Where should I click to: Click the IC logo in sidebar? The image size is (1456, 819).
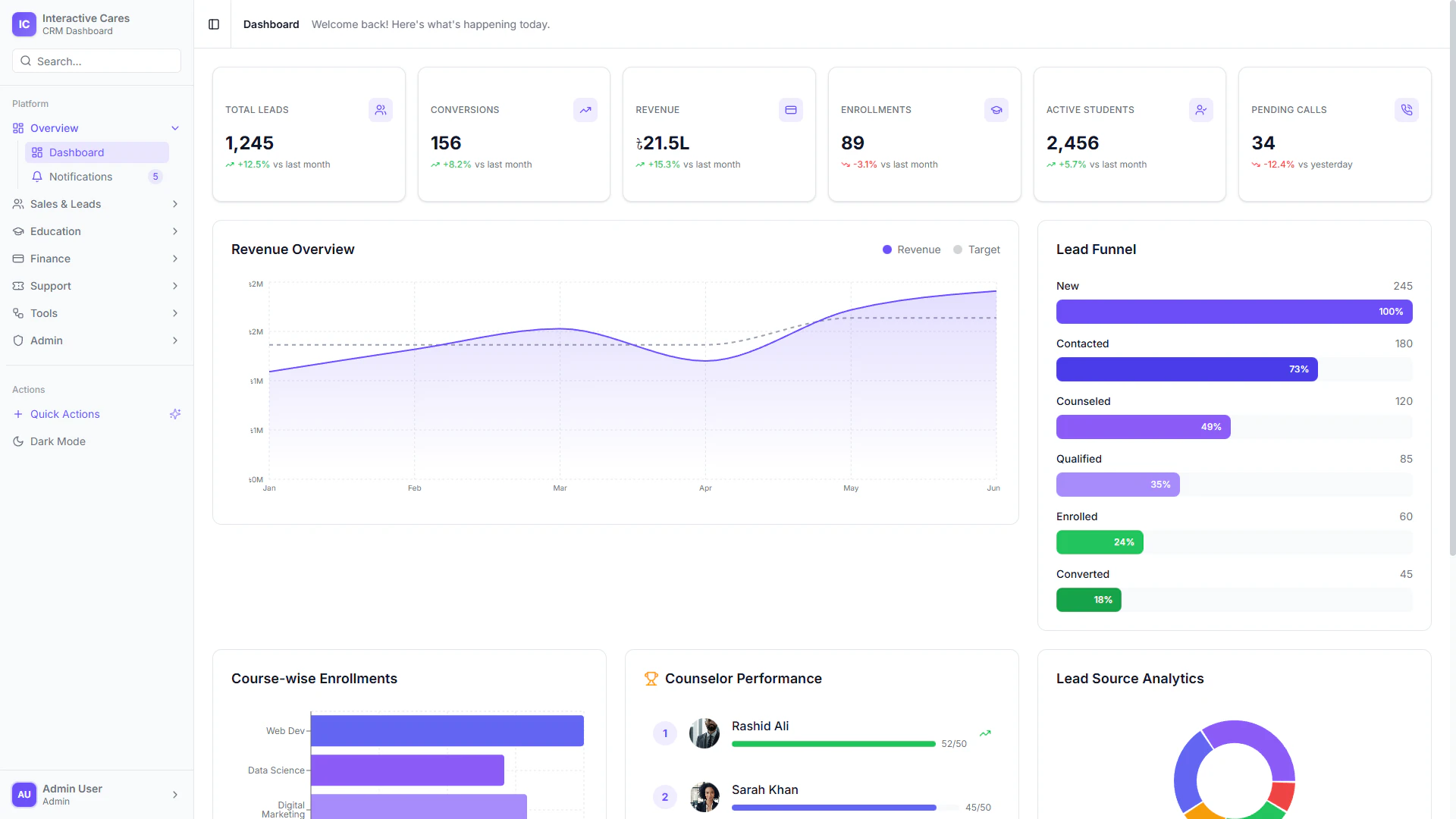(x=24, y=24)
